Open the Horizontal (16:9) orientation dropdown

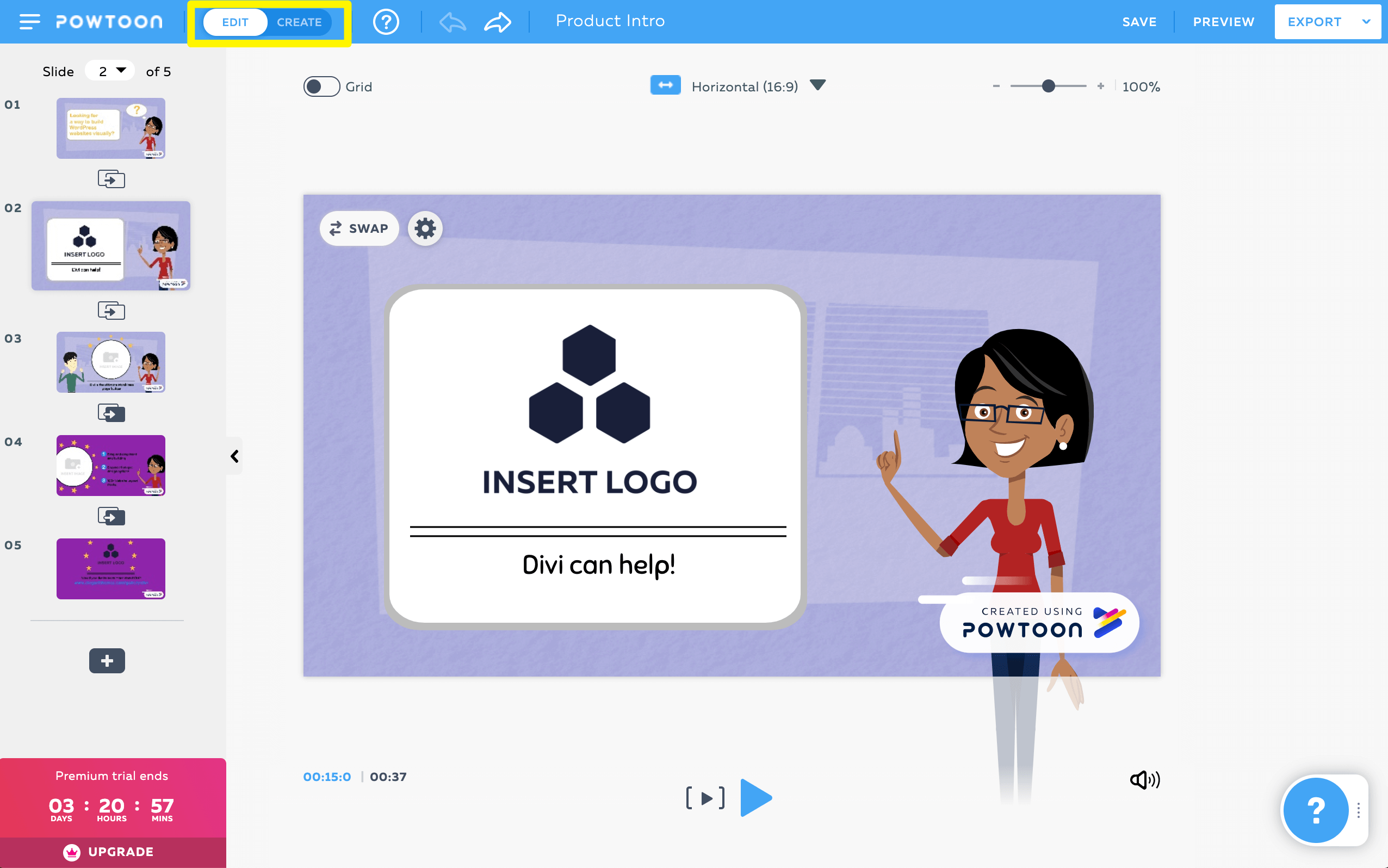pos(817,85)
